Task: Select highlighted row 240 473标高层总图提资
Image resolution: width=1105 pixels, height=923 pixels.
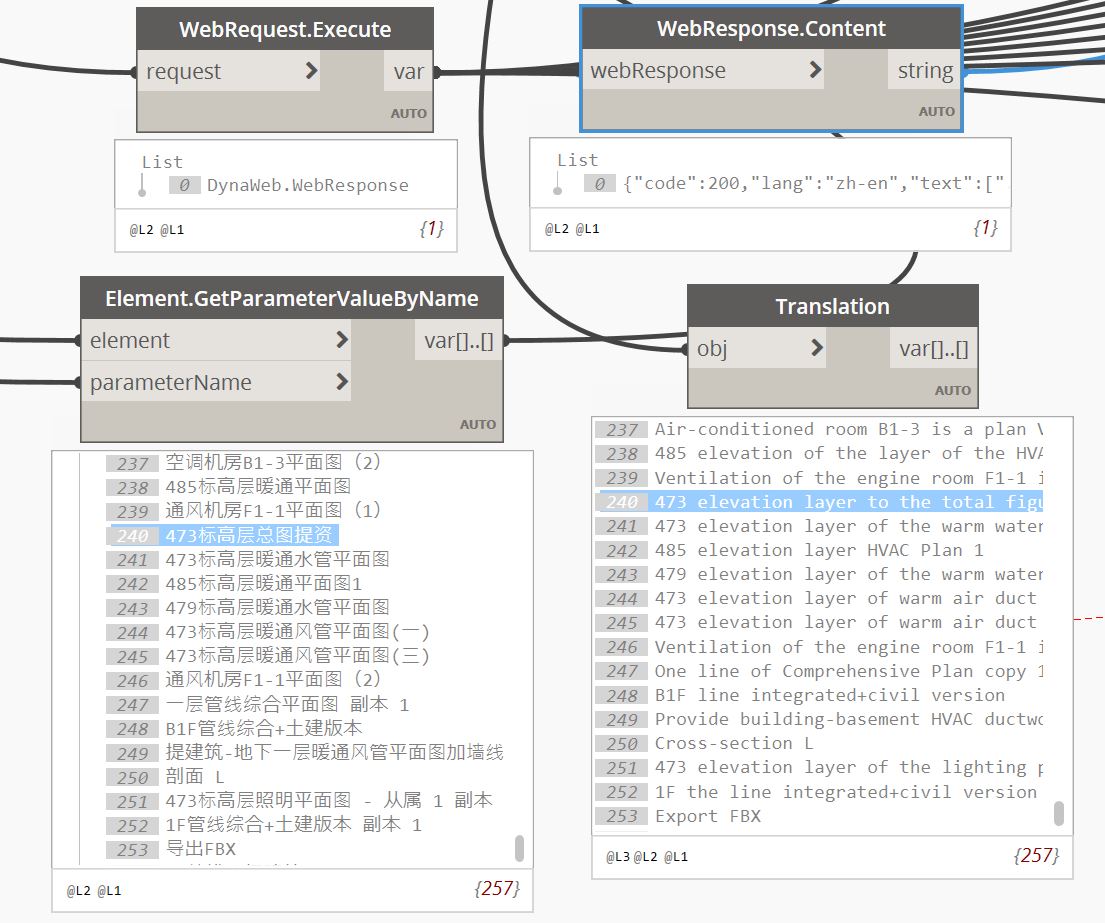Action: click(224, 535)
